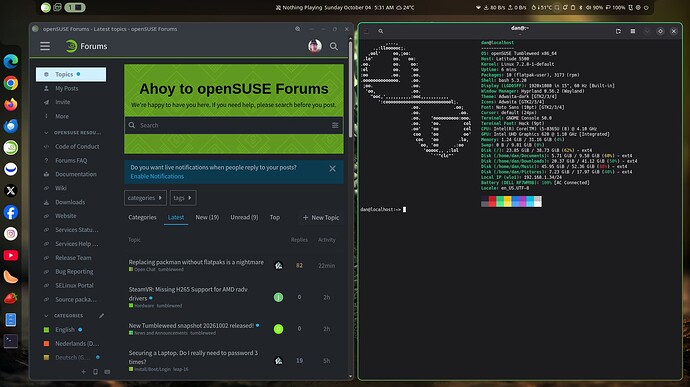Image resolution: width=690 pixels, height=387 pixels.
Task: Open Documentation sidebar link
Action: [x=75, y=174]
